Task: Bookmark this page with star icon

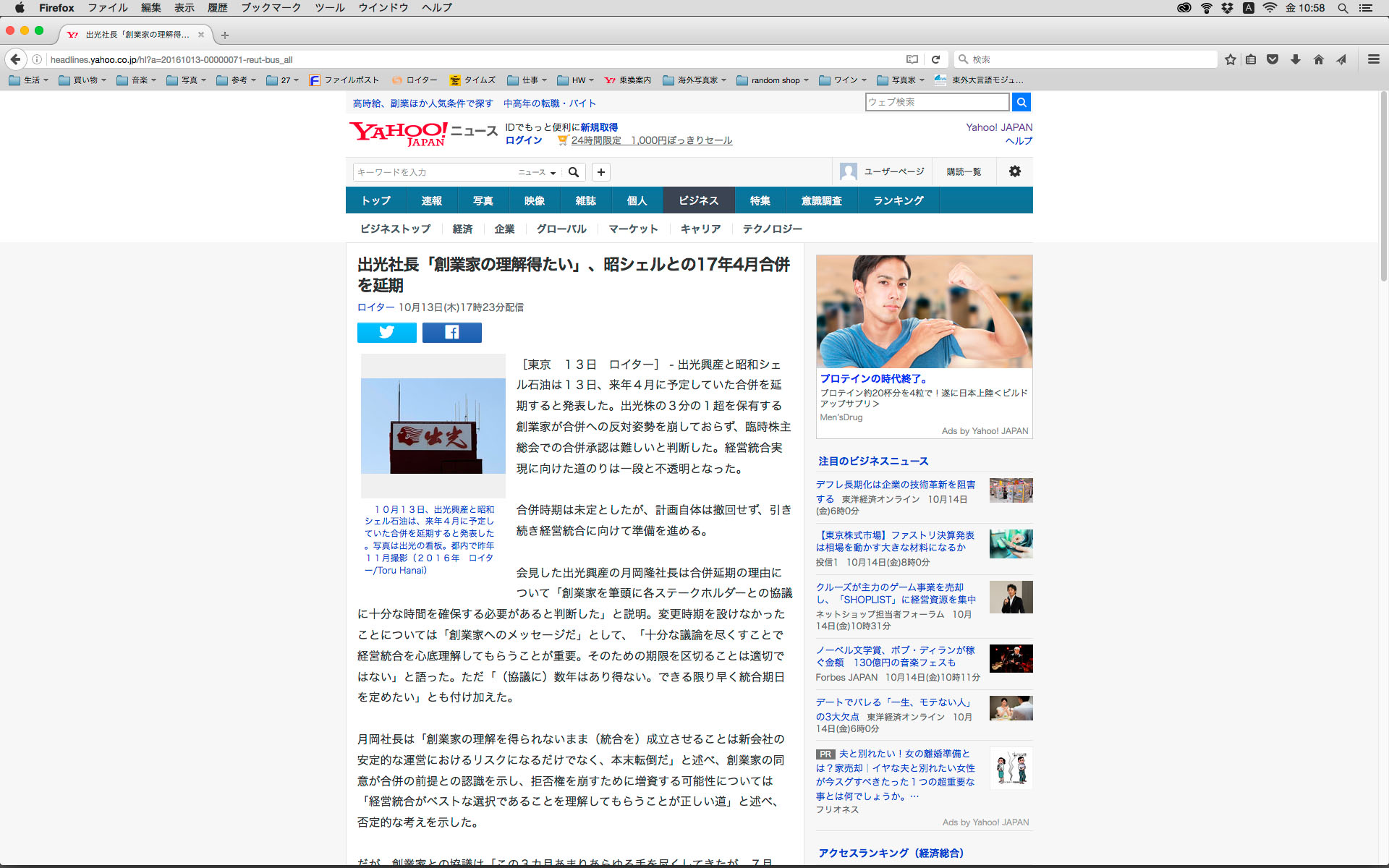Action: click(1230, 59)
